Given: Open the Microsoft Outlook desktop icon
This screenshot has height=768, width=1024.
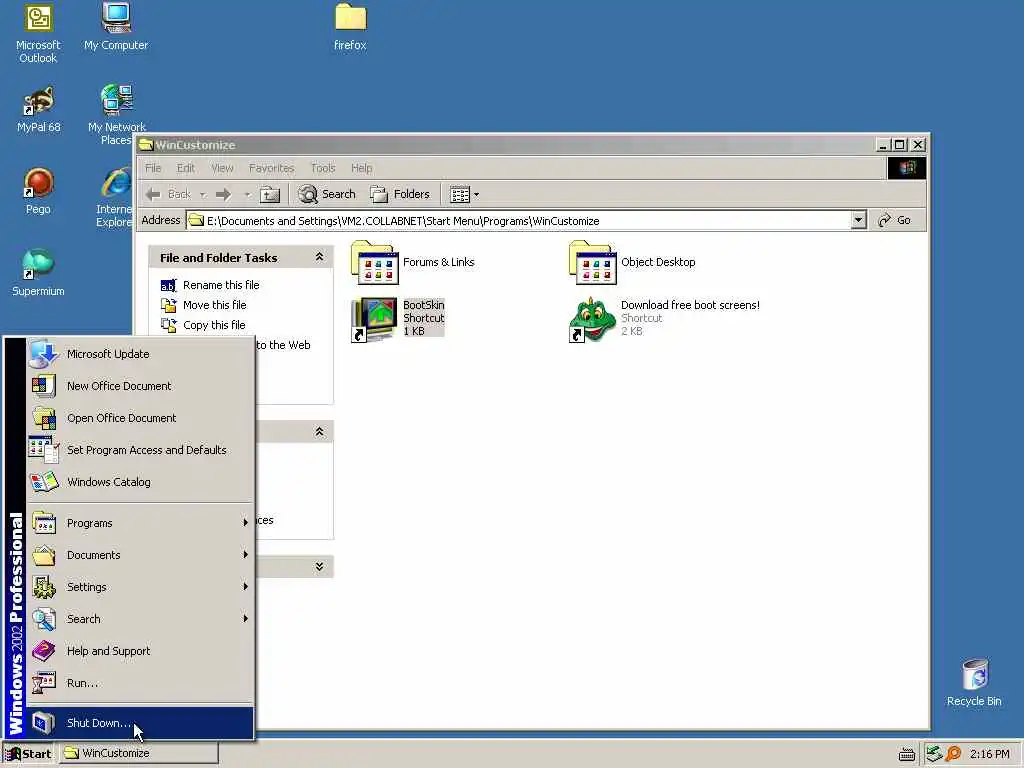Looking at the screenshot, I should [38, 33].
